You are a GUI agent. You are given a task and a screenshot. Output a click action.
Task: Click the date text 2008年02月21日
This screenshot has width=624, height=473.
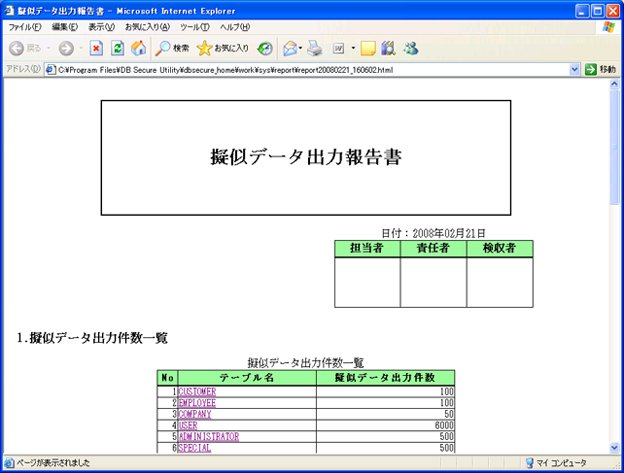[x=449, y=233]
